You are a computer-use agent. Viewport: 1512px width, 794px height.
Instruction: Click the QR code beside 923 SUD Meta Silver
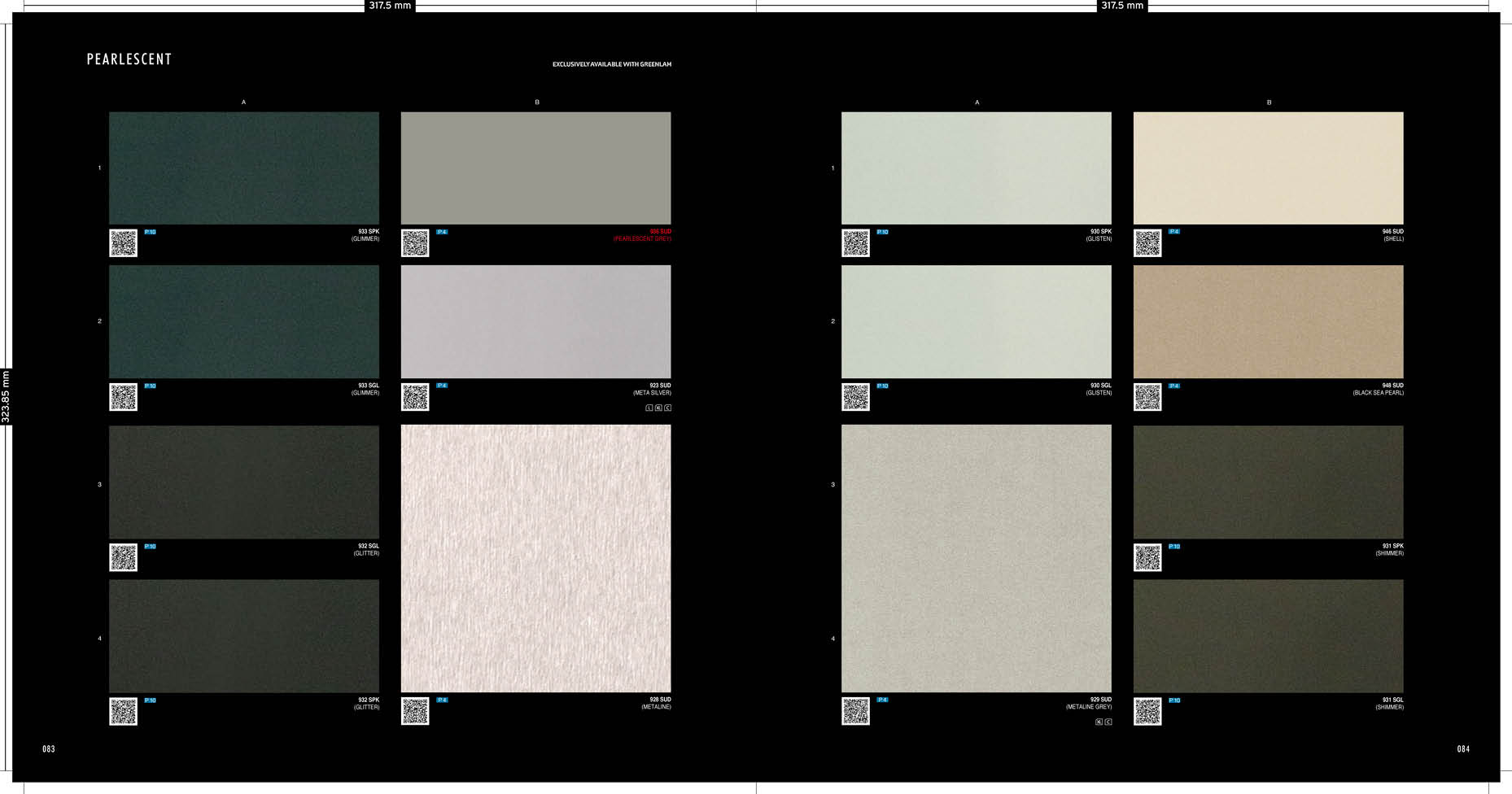tap(415, 397)
